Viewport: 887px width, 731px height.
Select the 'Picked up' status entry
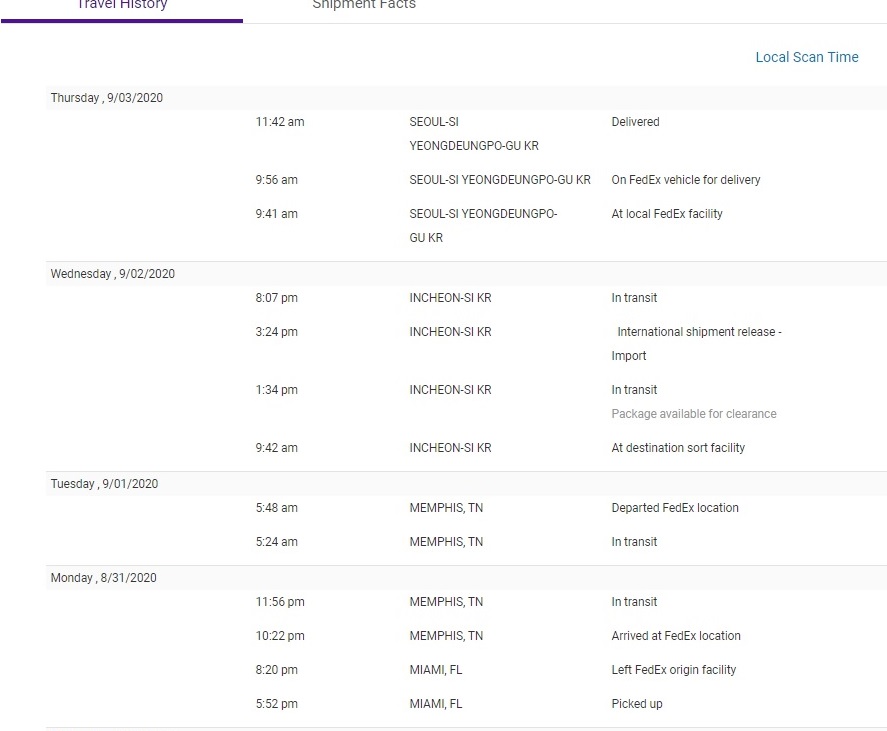point(637,704)
